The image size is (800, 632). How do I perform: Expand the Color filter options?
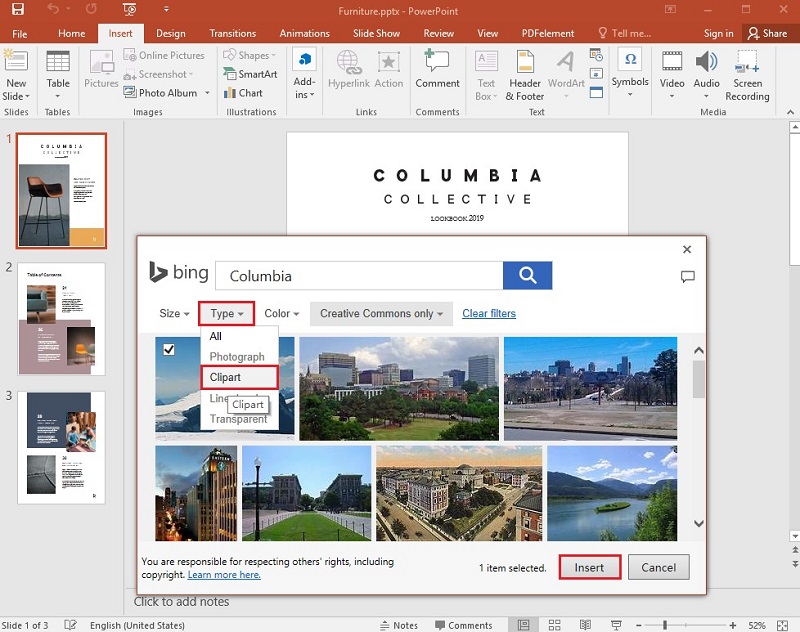pyautogui.click(x=280, y=313)
